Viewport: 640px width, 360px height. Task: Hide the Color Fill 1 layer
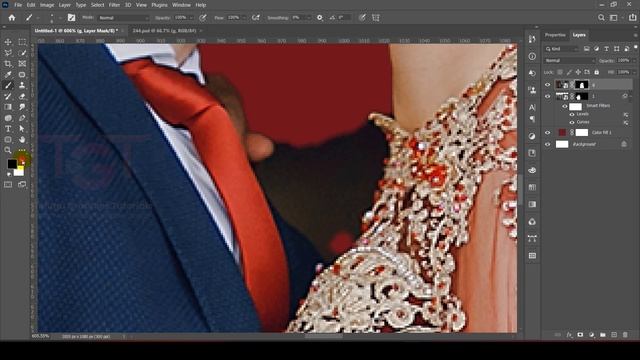coord(548,132)
